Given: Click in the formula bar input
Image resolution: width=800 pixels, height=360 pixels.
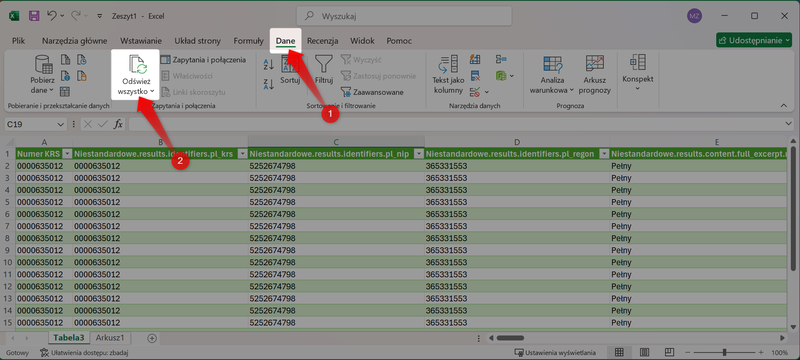Looking at the screenshot, I should [456, 124].
